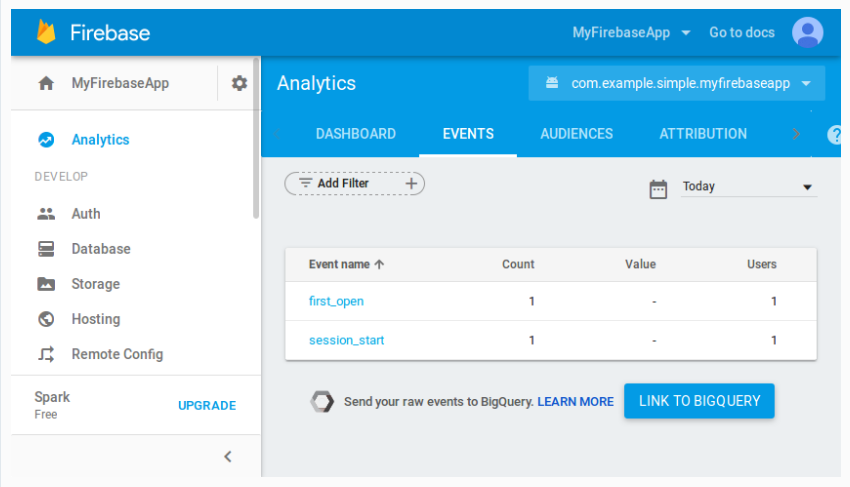Switch to the Audiences tab
The image size is (850, 487).
tap(576, 134)
